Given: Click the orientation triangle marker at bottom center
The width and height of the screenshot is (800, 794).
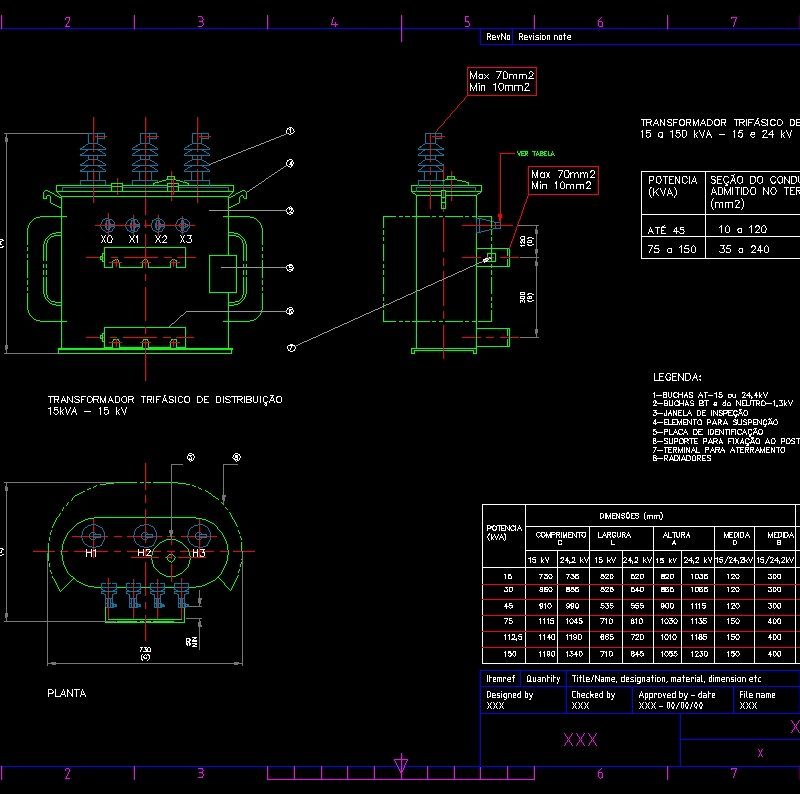Looking at the screenshot, I should tap(403, 762).
